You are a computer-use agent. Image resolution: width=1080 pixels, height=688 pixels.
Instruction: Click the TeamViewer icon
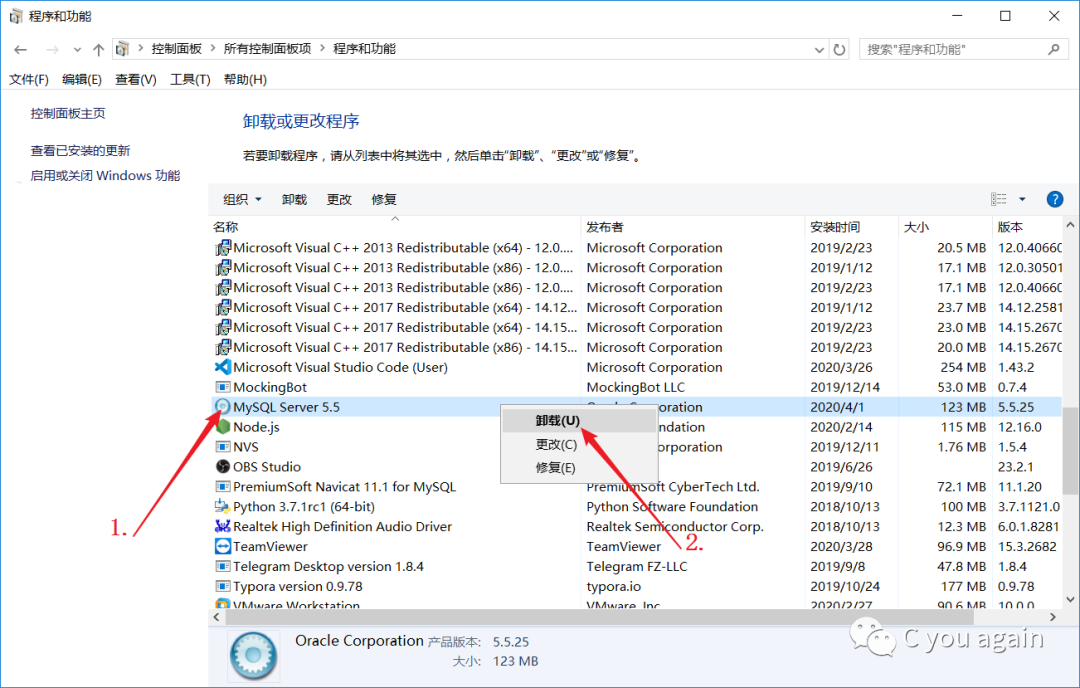(222, 547)
